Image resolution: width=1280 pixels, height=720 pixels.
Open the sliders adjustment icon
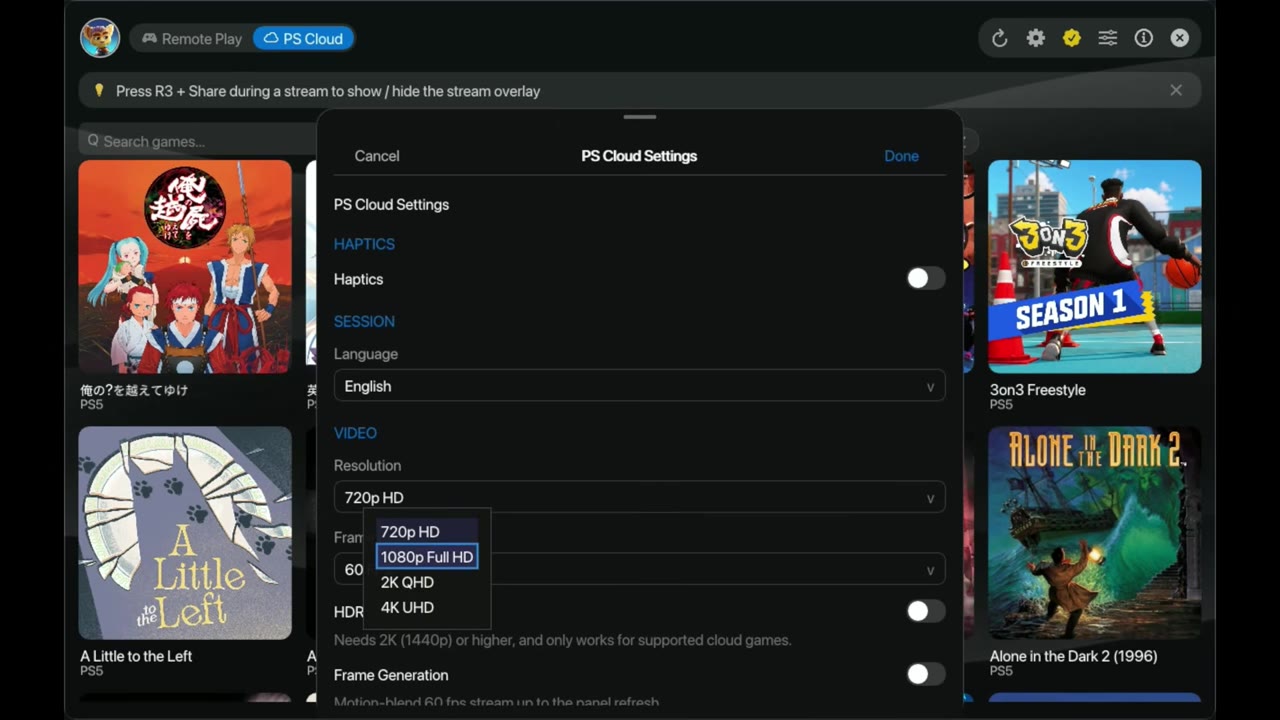coord(1107,38)
